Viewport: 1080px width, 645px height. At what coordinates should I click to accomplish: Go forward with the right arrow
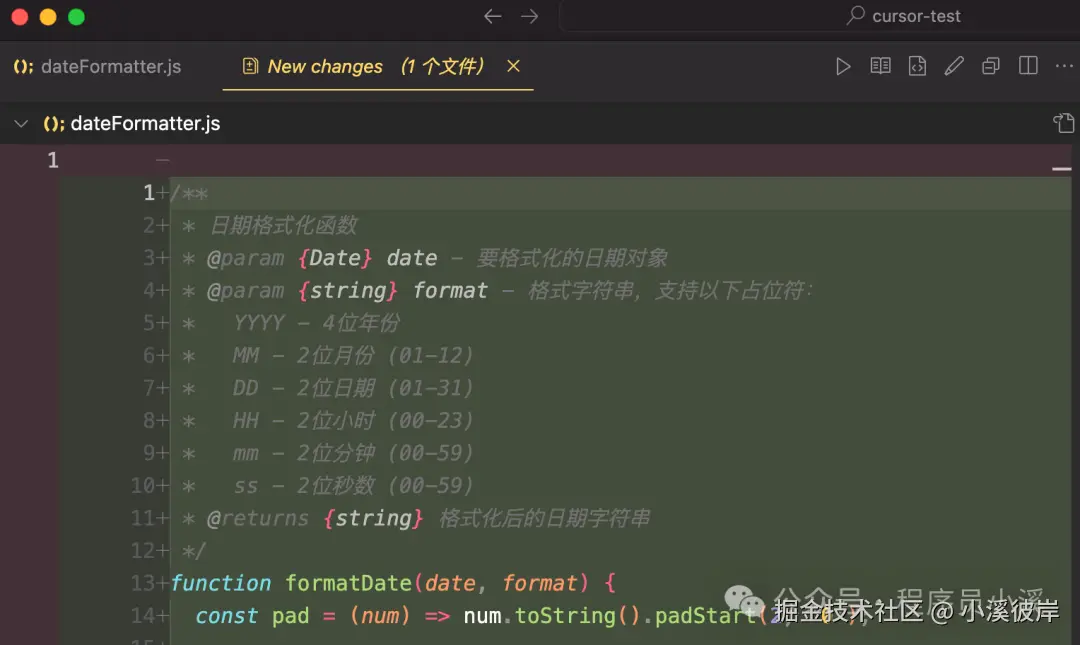click(x=530, y=16)
